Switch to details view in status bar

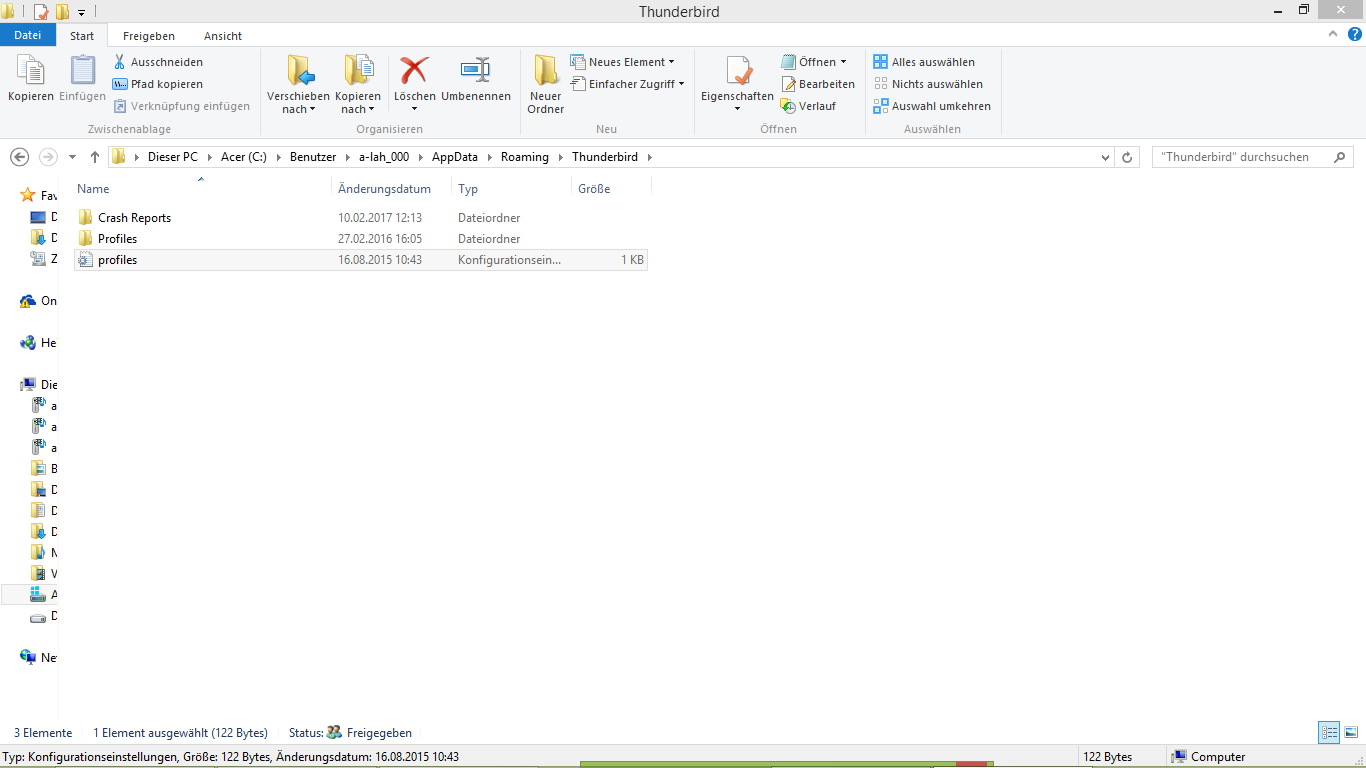(x=1329, y=733)
